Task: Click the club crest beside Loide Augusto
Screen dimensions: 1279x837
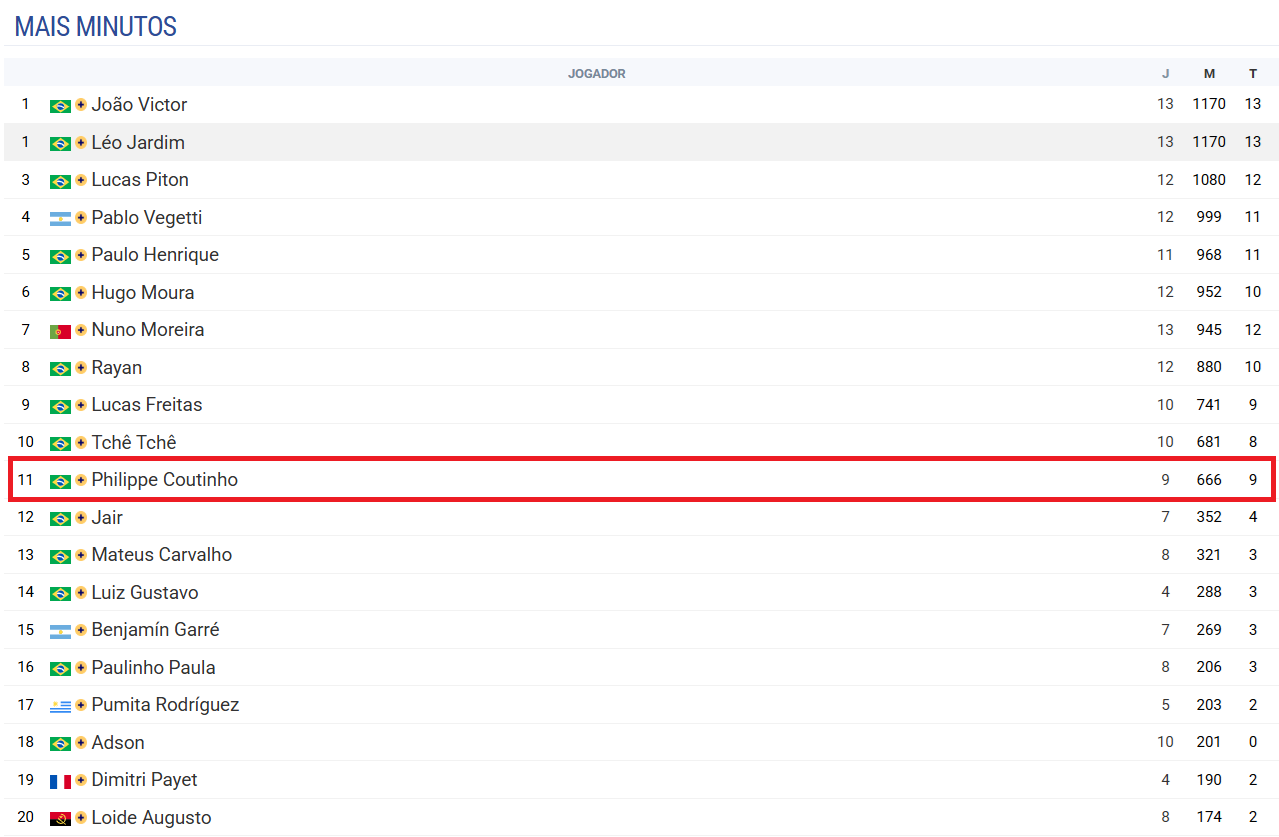Action: tap(81, 818)
